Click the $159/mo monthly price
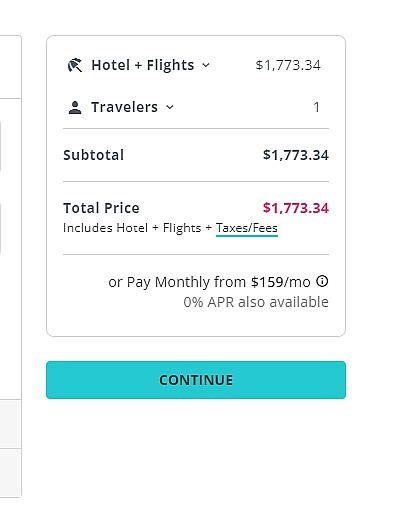The image size is (413, 511). [x=281, y=282]
